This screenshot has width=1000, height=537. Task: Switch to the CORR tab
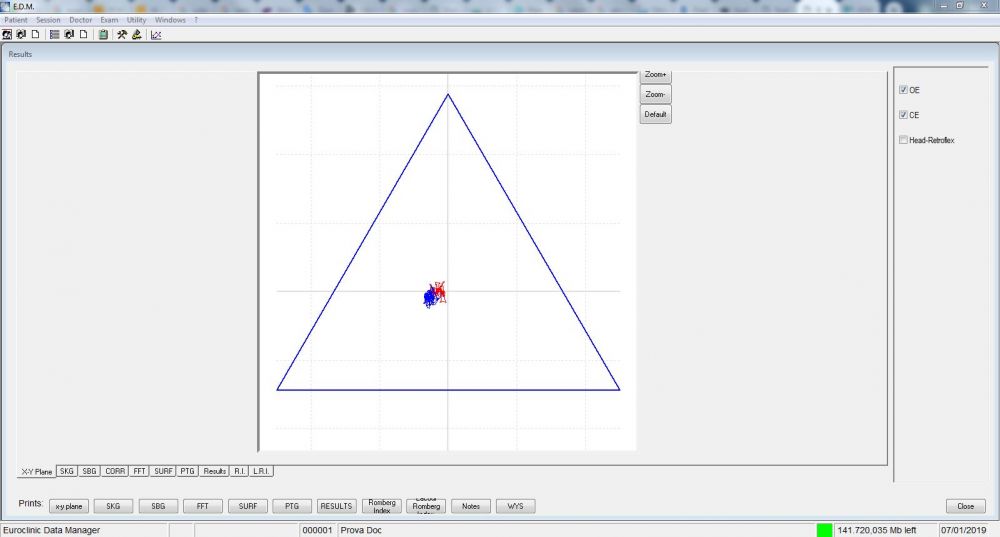(x=115, y=470)
